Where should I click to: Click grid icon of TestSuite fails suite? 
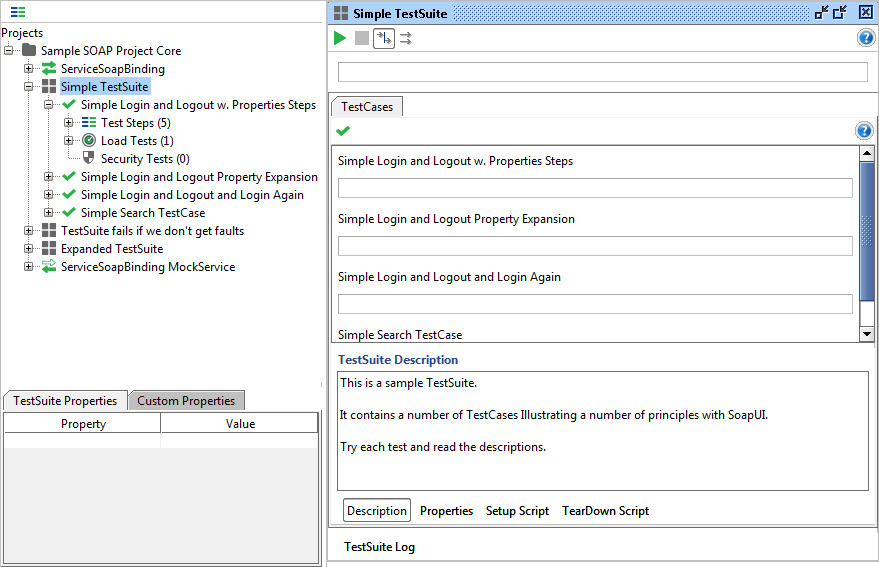click(49, 230)
